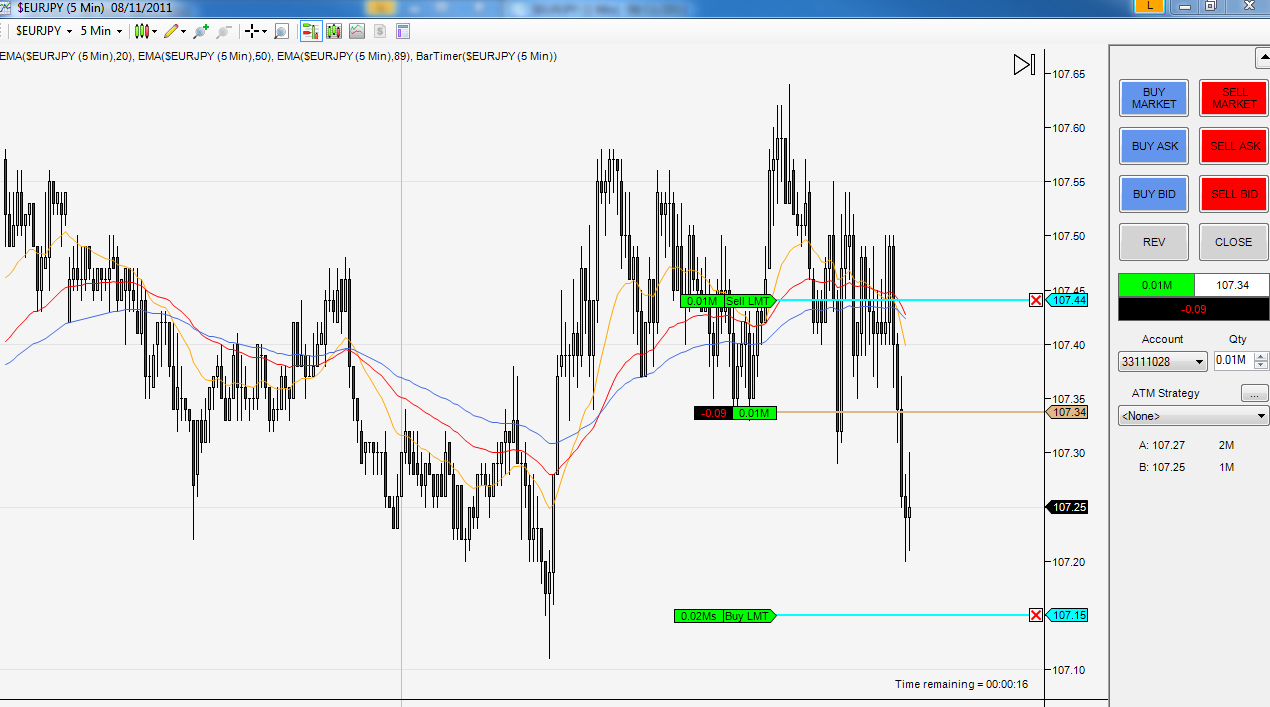Open the Account 33111028 dropdown
Screen dimensions: 1270x707
(x=1162, y=361)
